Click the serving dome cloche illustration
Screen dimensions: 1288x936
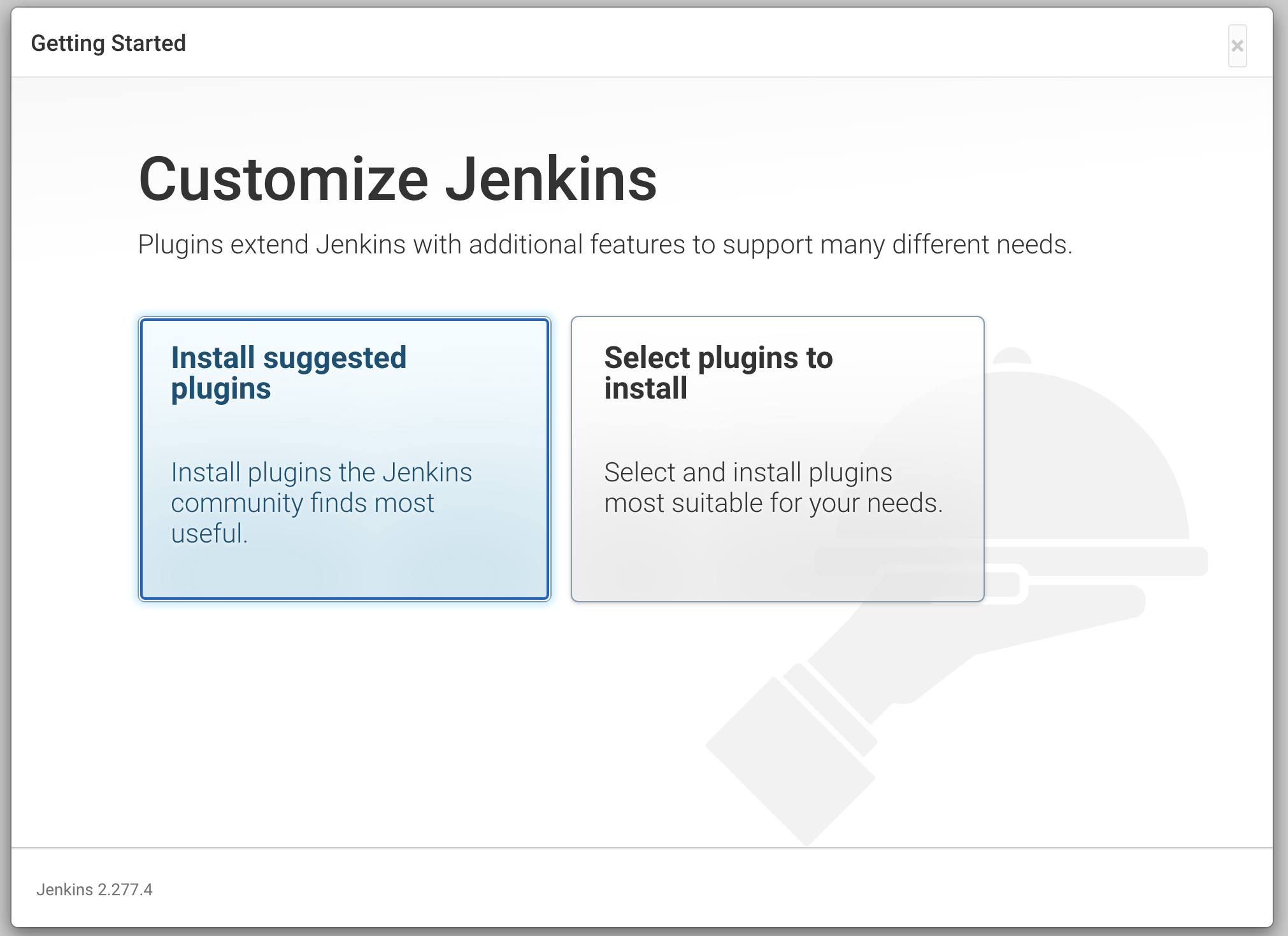pos(1083,458)
